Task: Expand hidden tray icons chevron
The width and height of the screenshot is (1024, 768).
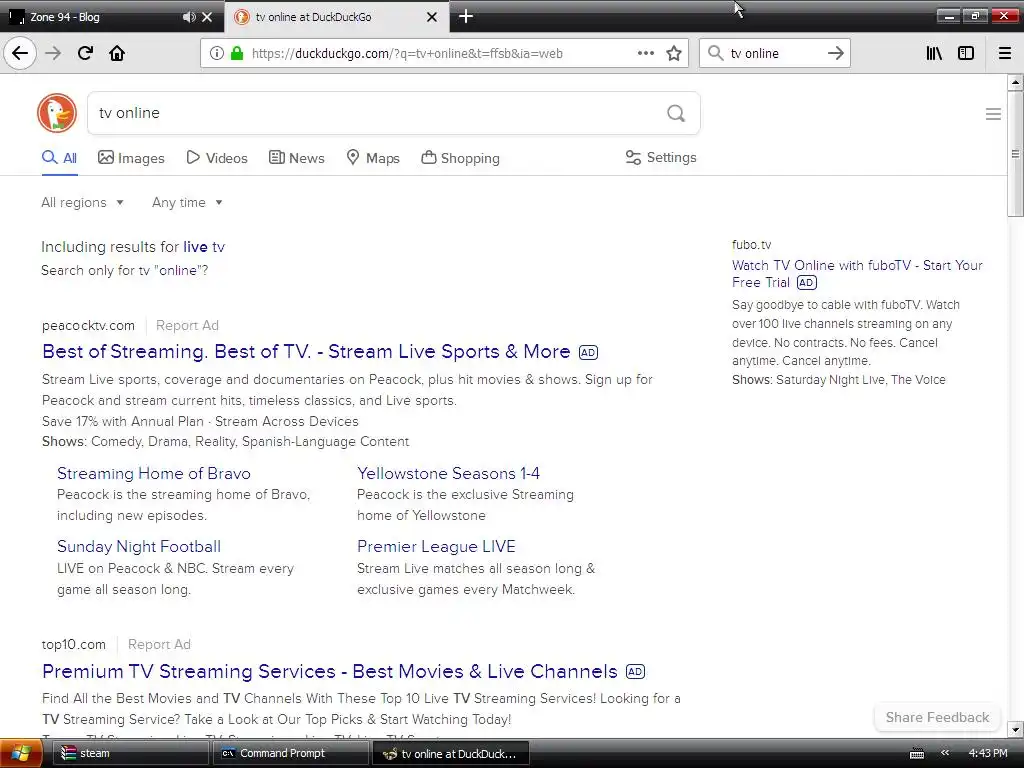Action: [x=945, y=753]
